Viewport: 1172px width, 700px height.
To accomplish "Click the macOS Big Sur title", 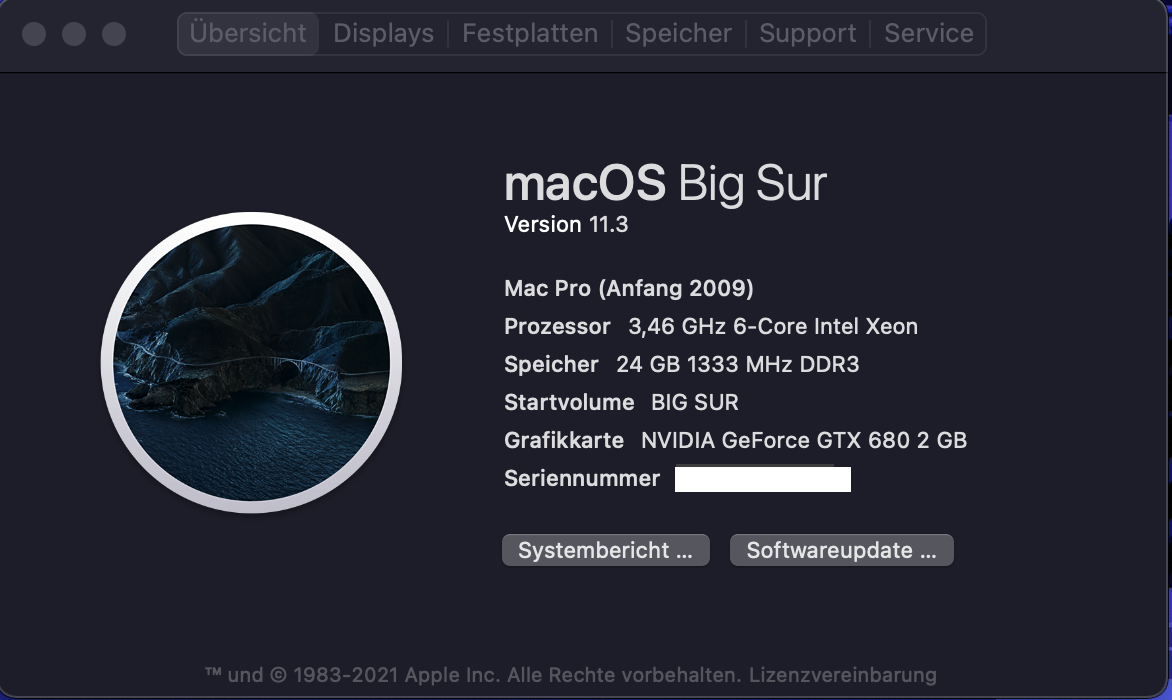I will click(x=665, y=184).
